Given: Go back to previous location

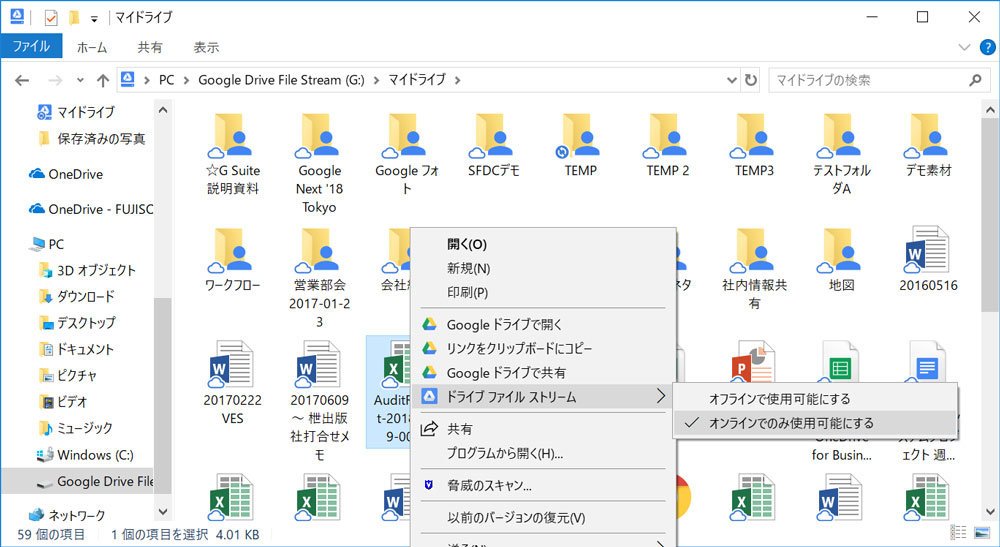Looking at the screenshot, I should (x=22, y=80).
